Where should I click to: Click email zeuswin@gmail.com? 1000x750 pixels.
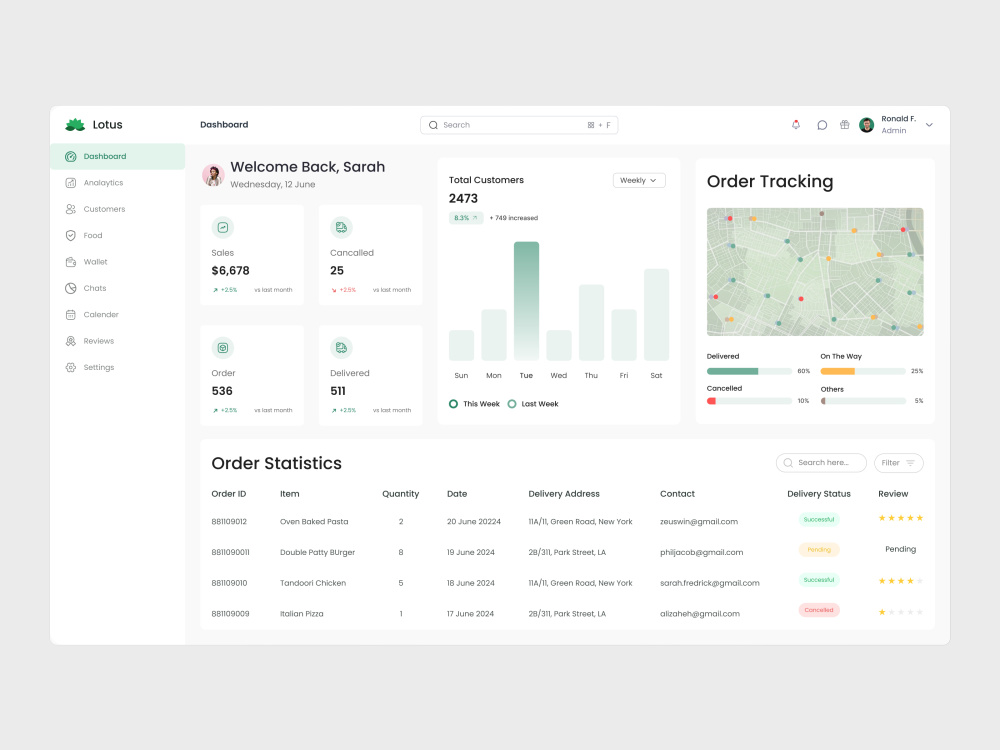tap(699, 522)
